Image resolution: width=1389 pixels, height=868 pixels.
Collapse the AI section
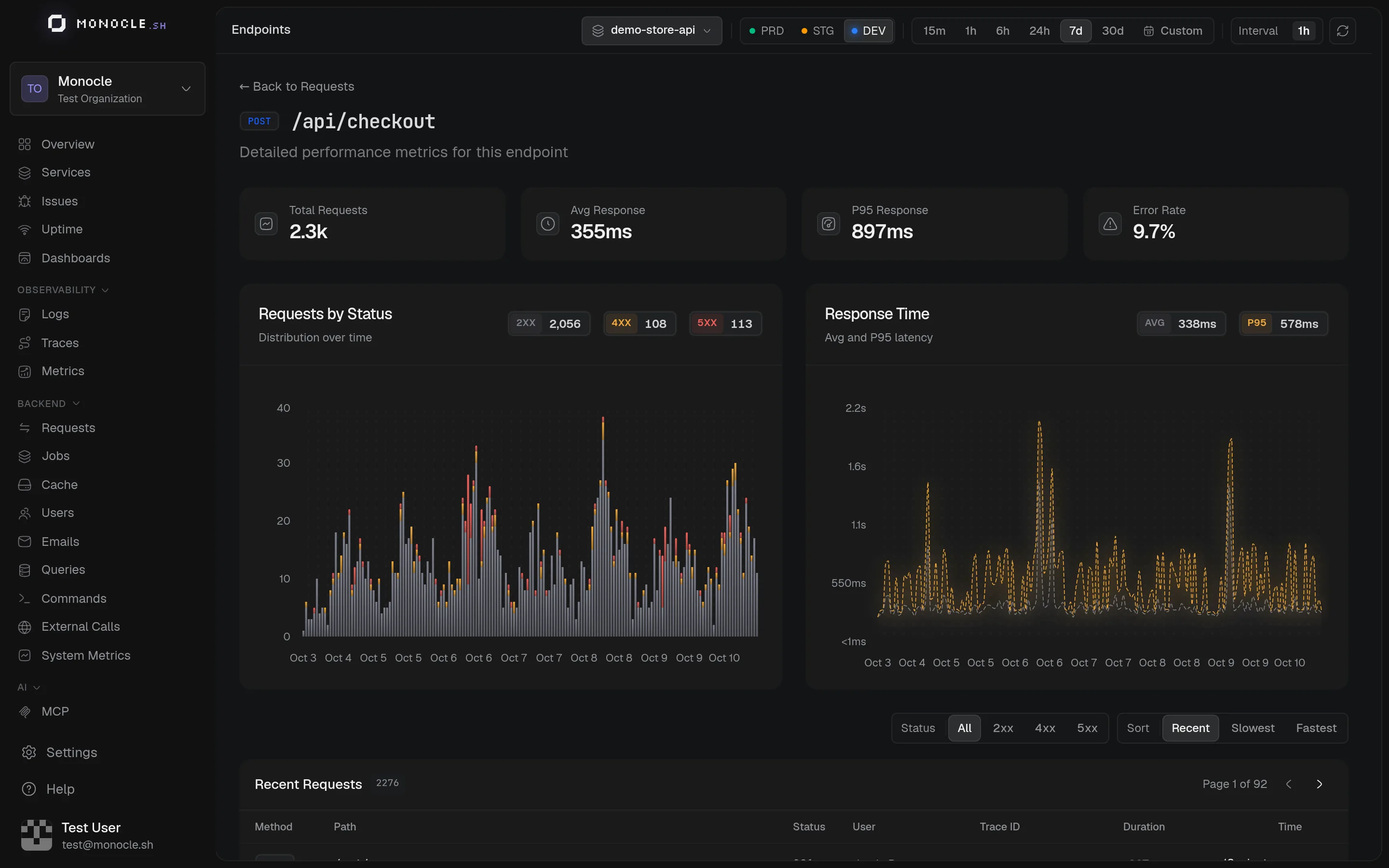[28, 687]
